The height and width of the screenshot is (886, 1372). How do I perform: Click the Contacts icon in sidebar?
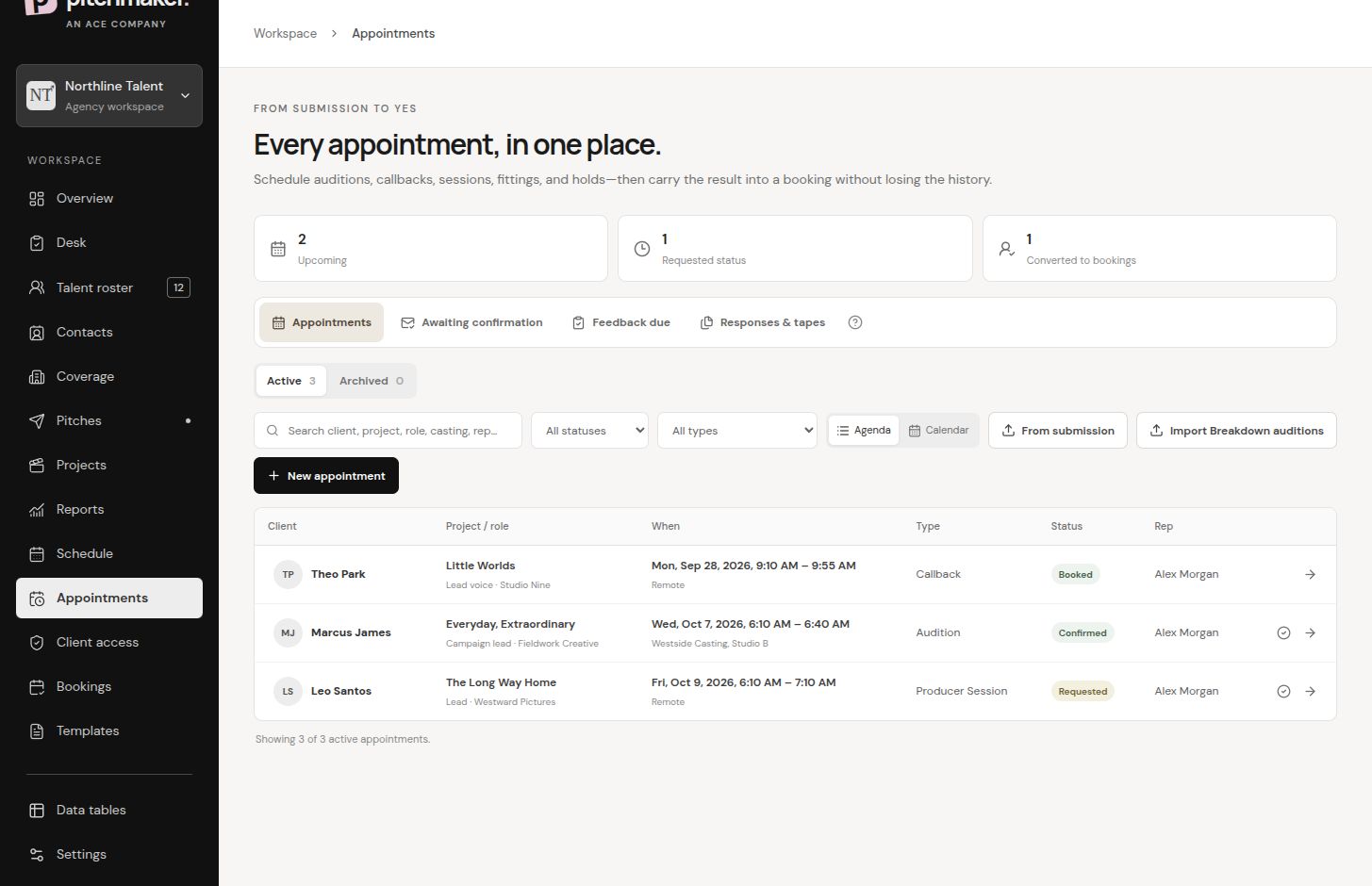(37, 332)
